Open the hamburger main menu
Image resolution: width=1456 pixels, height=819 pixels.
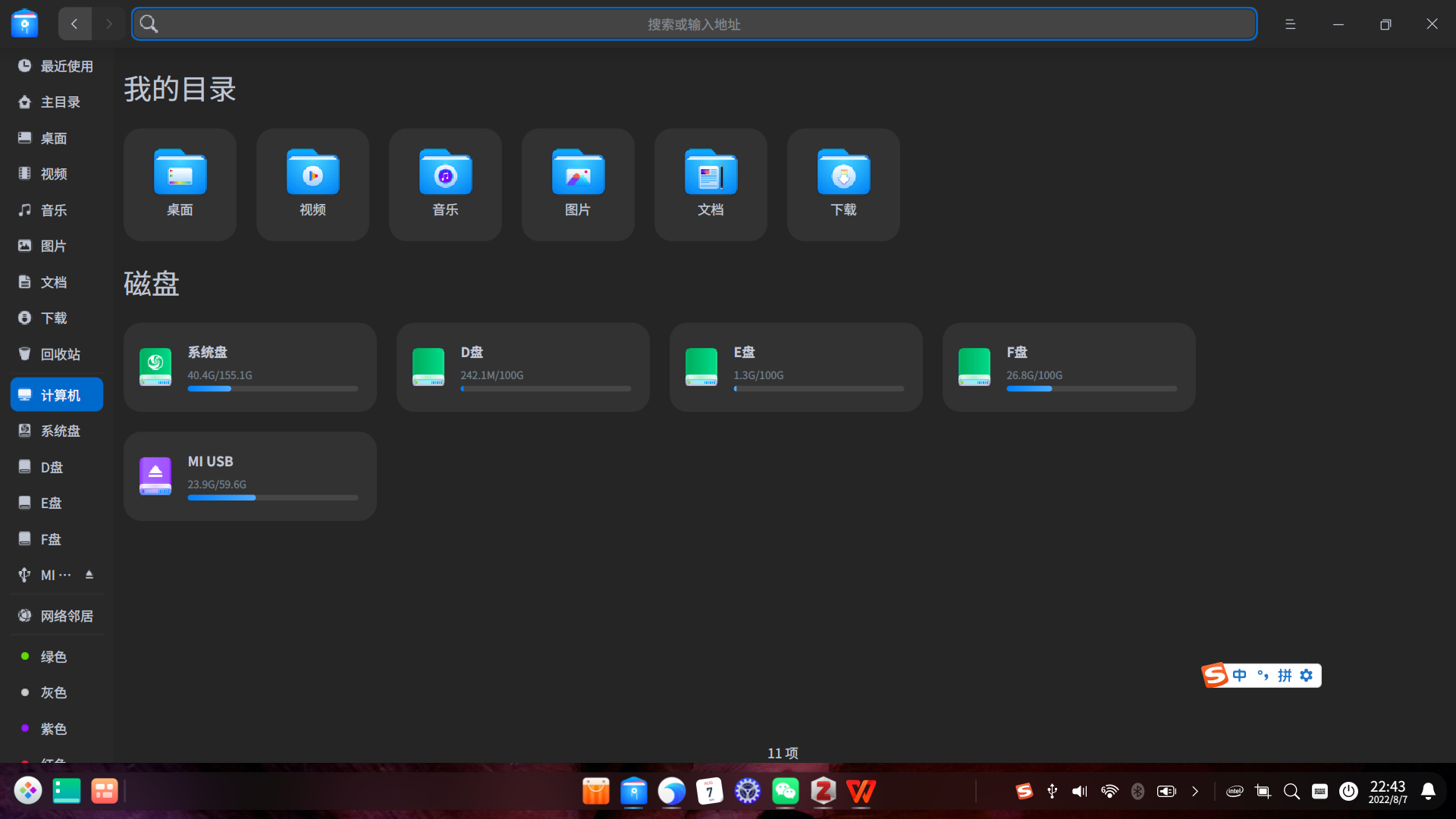1290,24
